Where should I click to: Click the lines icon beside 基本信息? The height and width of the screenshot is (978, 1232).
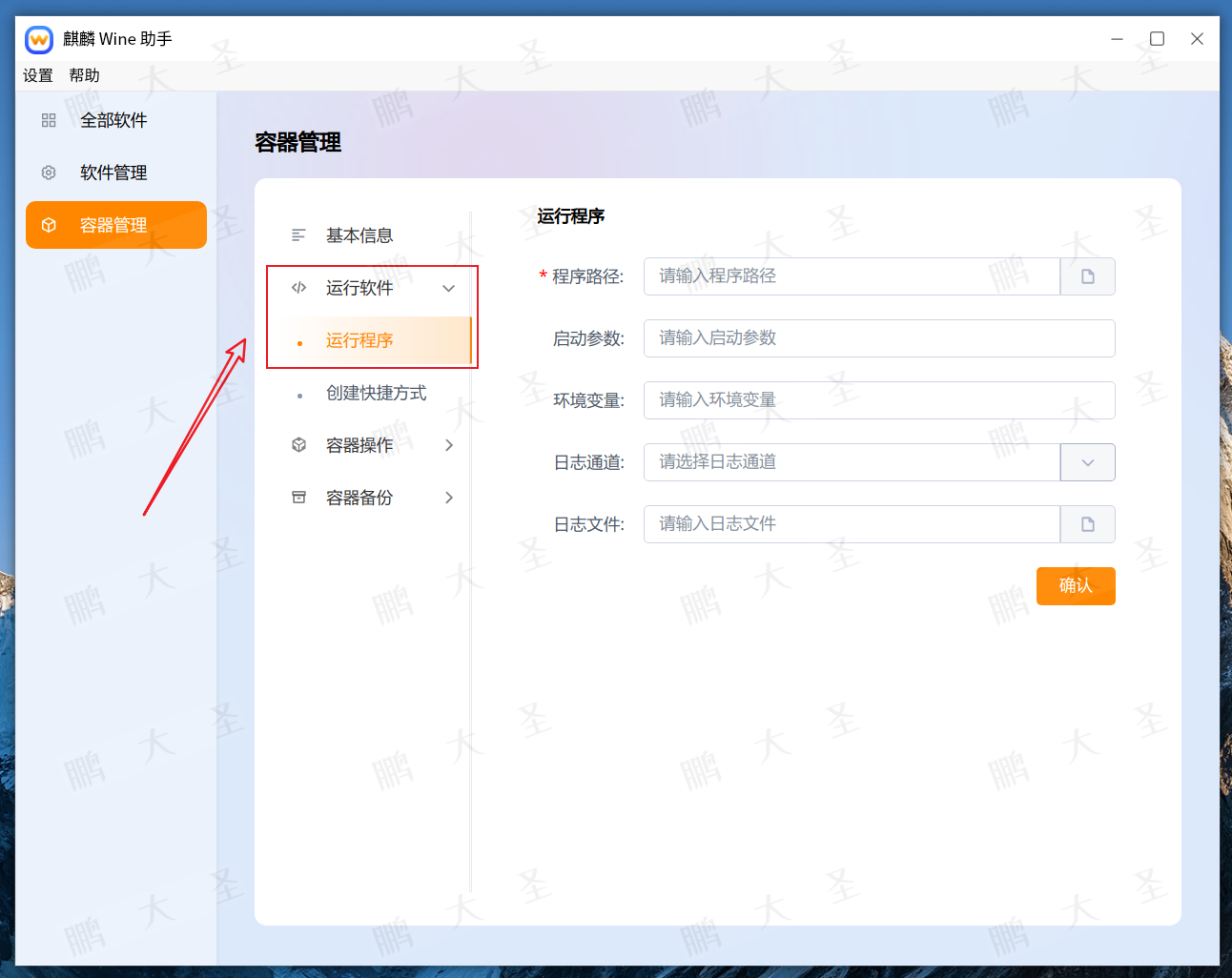point(298,235)
